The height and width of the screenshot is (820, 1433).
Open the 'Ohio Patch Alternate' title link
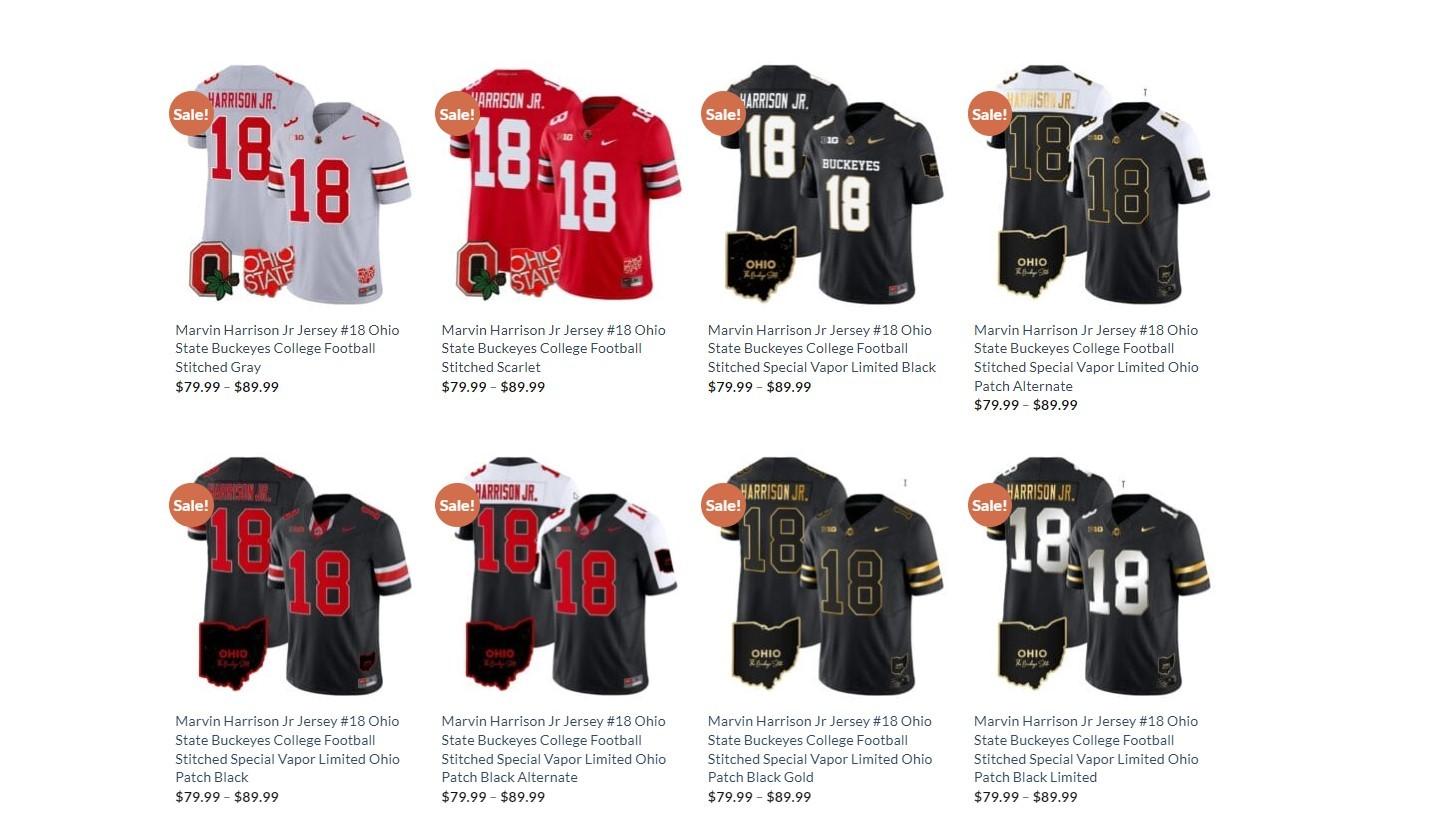point(1086,358)
